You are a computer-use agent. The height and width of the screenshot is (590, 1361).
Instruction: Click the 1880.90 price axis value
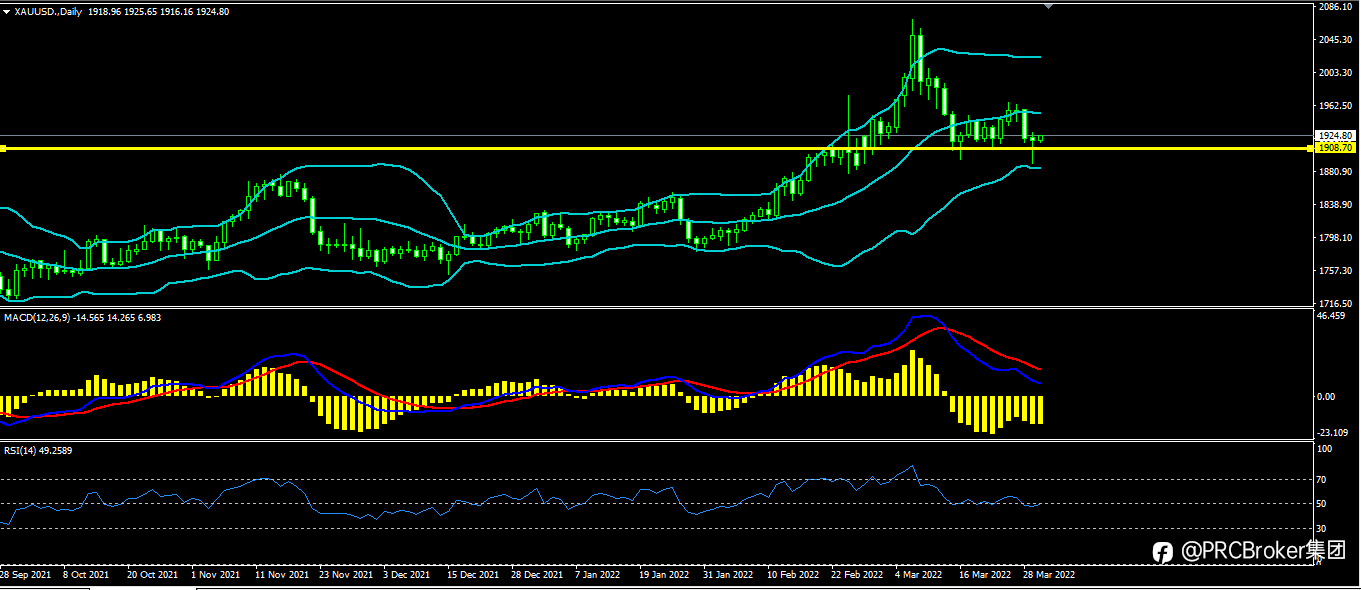pos(1336,172)
